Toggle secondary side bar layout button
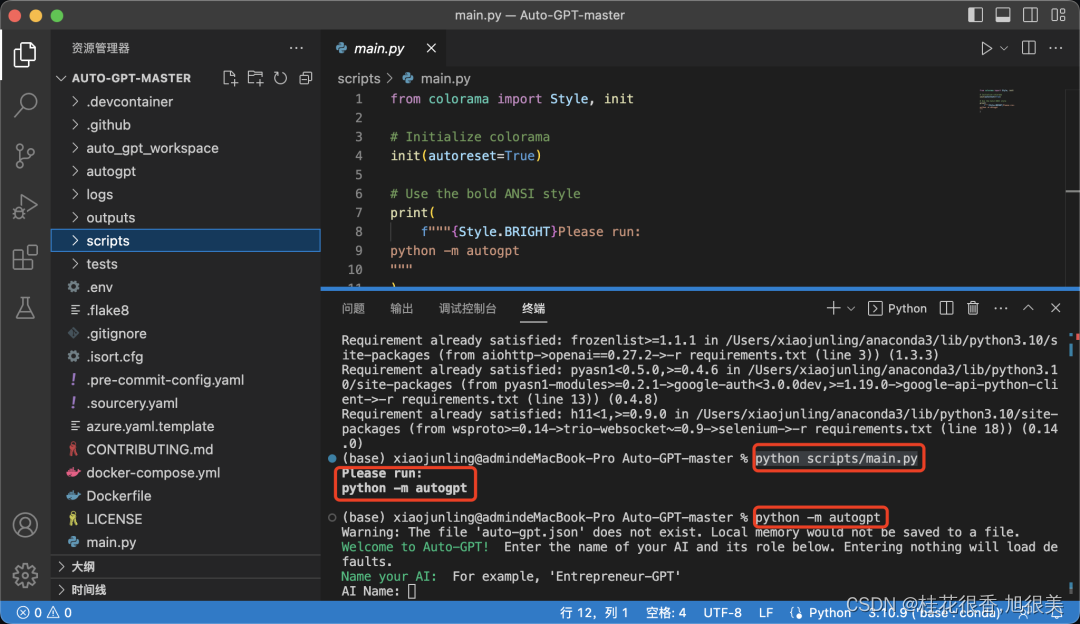1080x624 pixels. [1030, 14]
